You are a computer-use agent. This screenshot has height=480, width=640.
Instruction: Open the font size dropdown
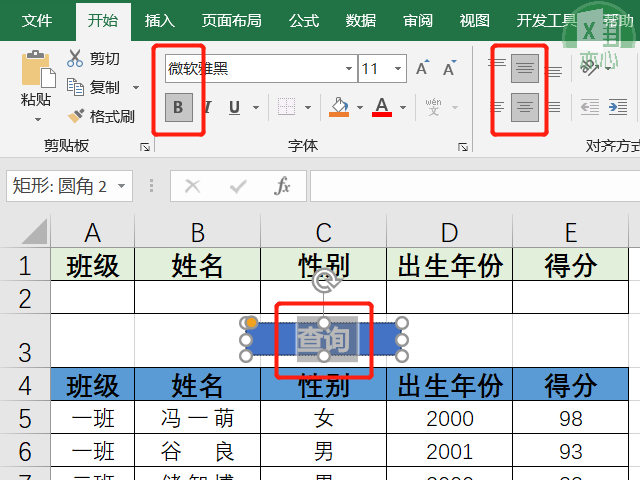(398, 69)
